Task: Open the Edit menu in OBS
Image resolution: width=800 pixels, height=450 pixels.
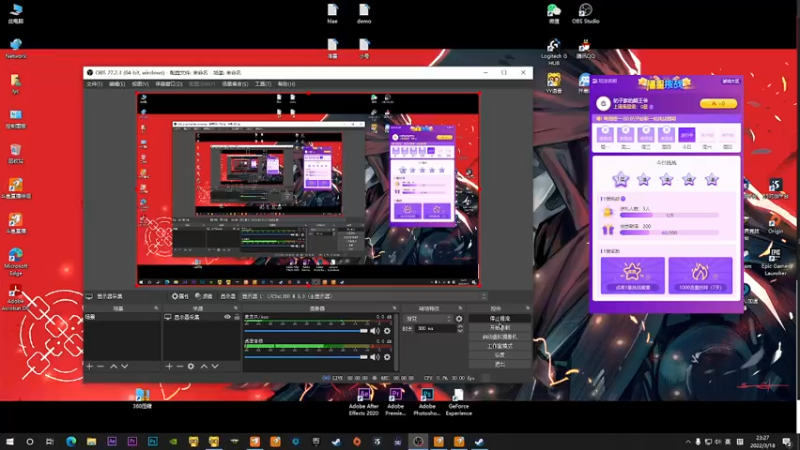Action: point(117,84)
